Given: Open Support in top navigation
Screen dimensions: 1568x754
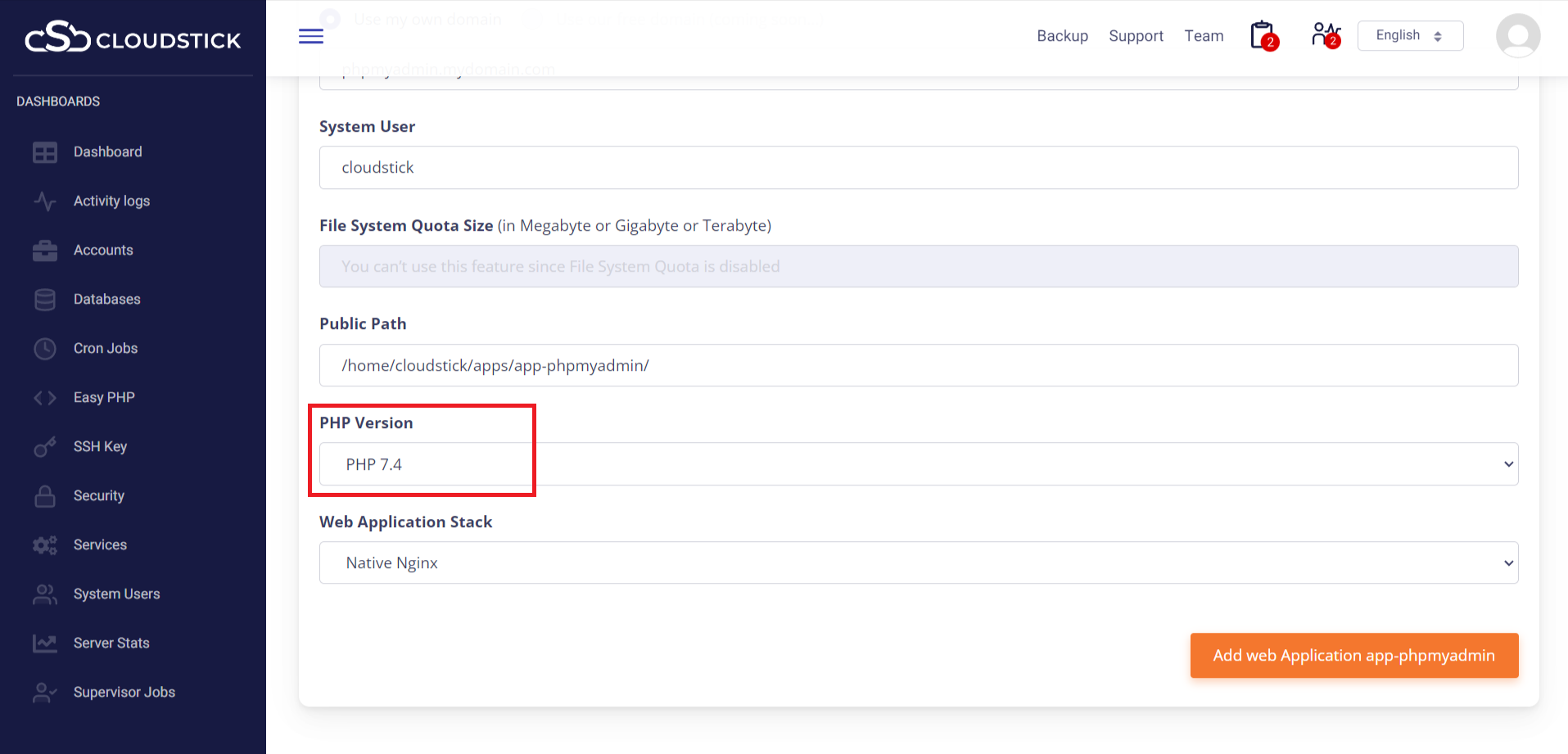Looking at the screenshot, I should coord(1136,36).
